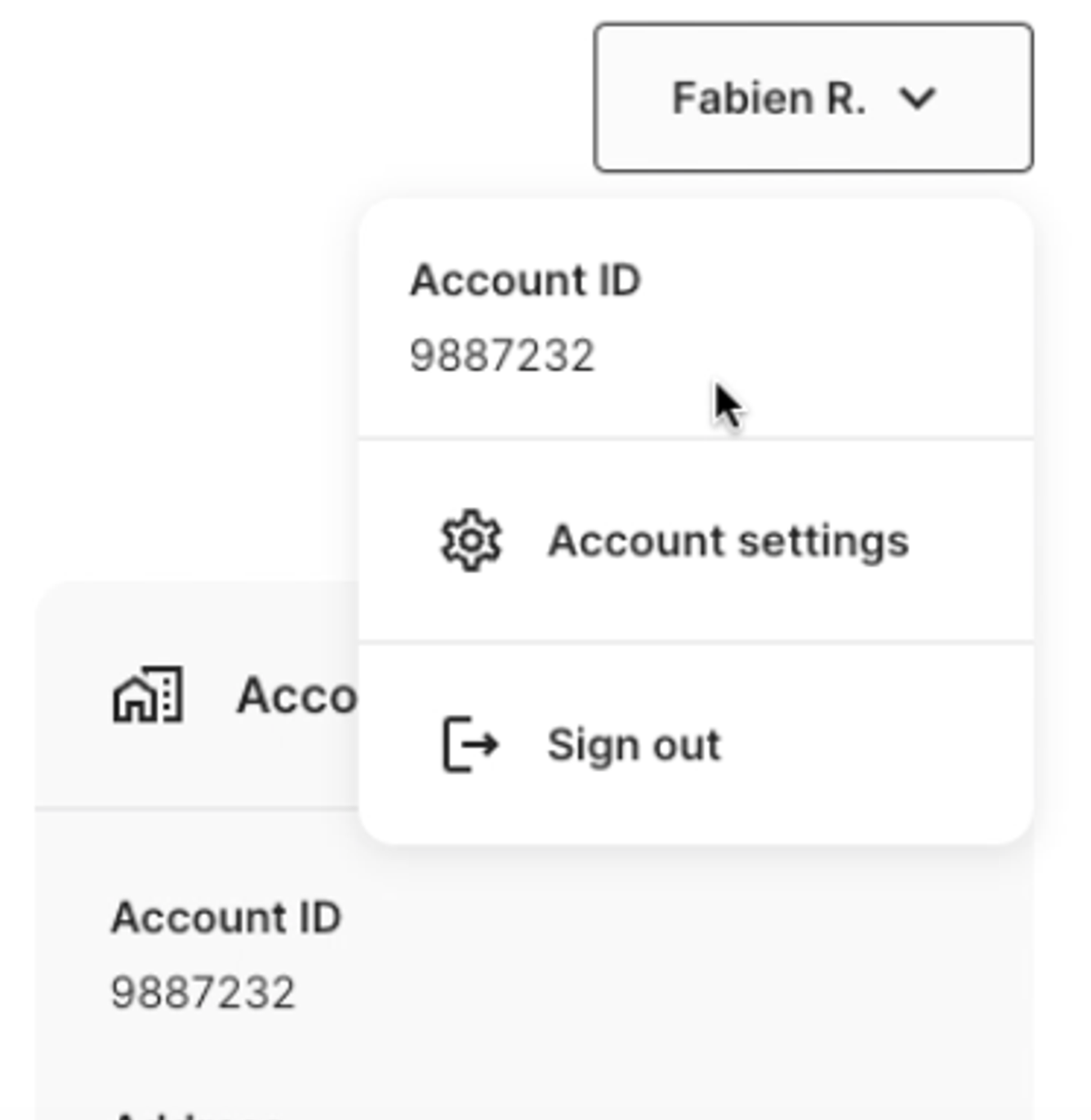The height and width of the screenshot is (1120, 1091).
Task: Click the 9887232 number in the dropdown
Action: point(502,356)
